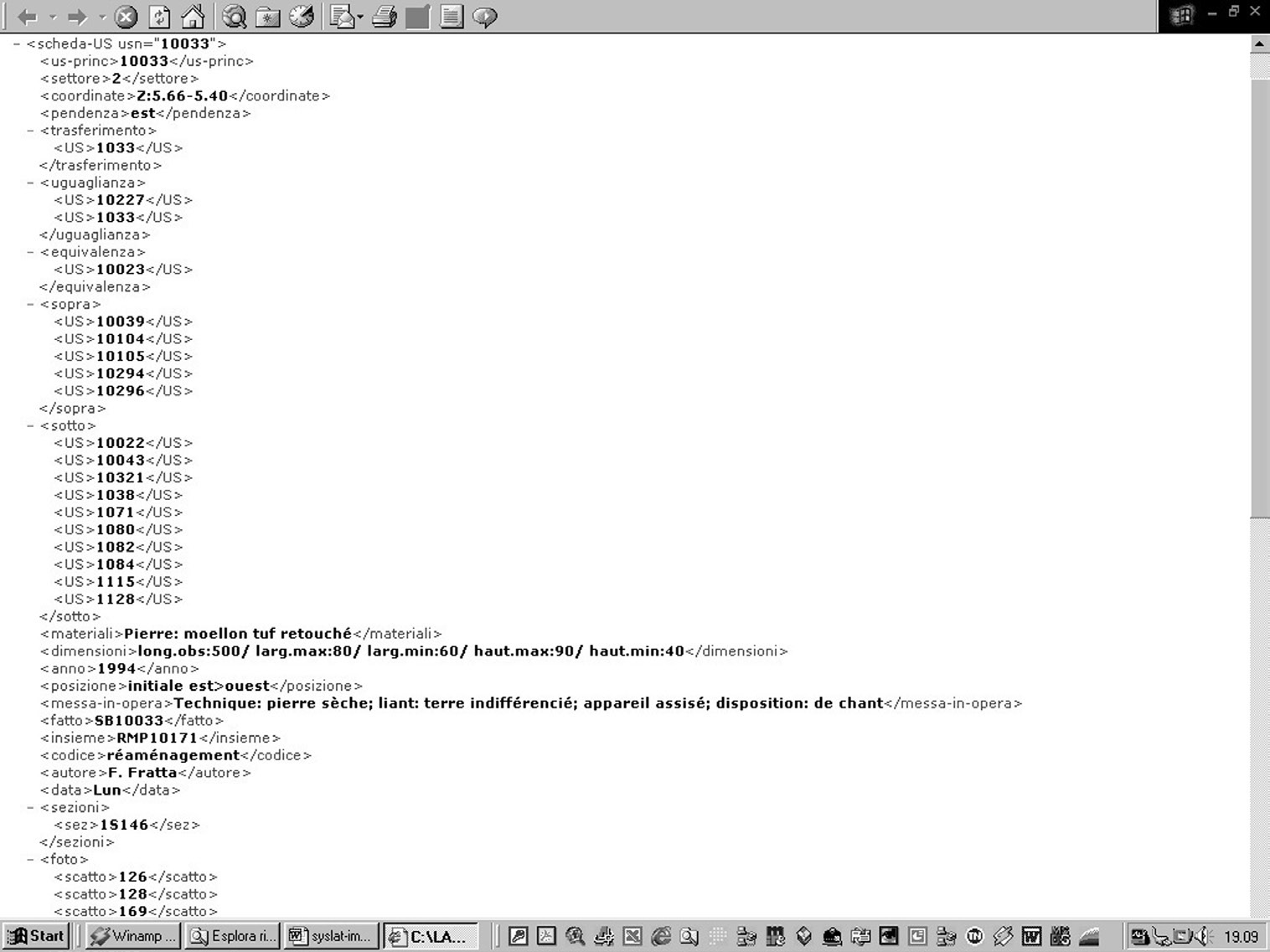Launch the key icon in quick launch
Image resolution: width=1270 pixels, height=952 pixels.
point(519,936)
